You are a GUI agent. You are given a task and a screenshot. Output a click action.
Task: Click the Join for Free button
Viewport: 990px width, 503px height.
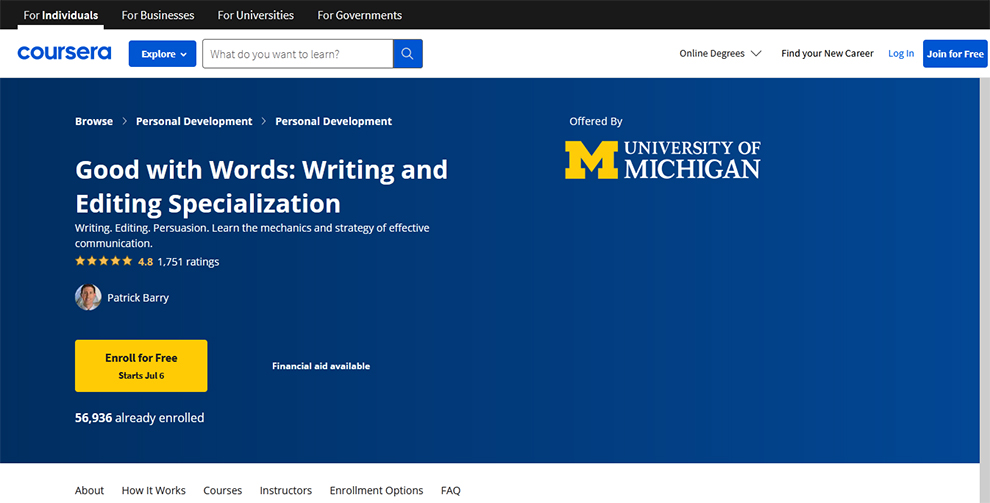(955, 54)
